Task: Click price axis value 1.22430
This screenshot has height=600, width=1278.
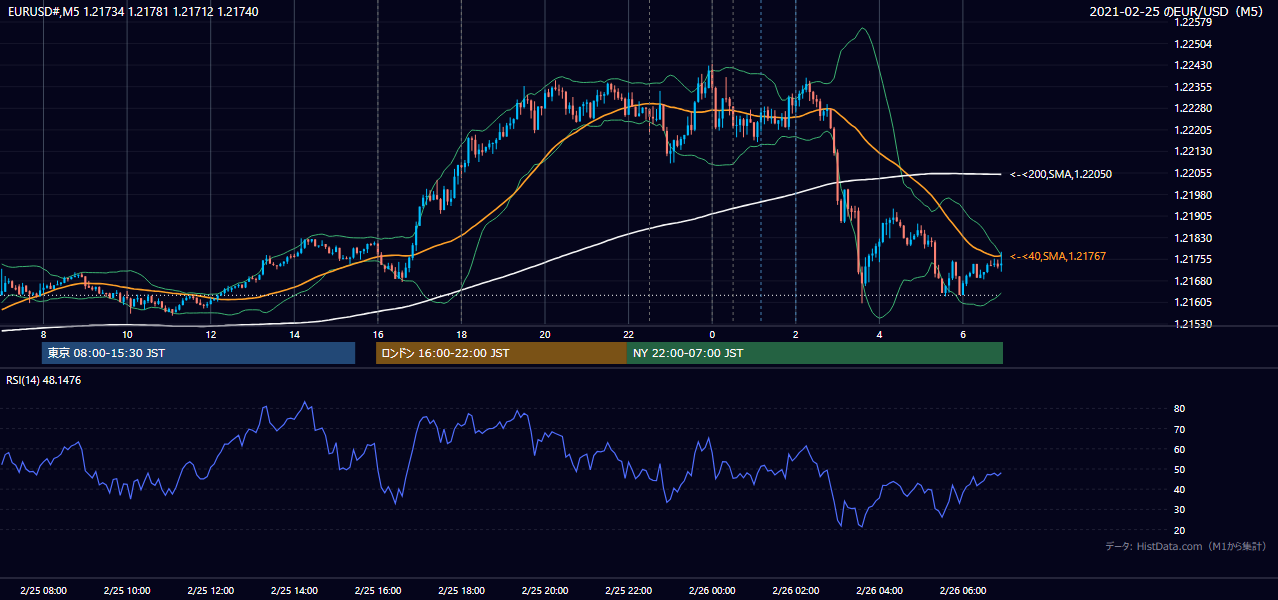Action: 1192,66
